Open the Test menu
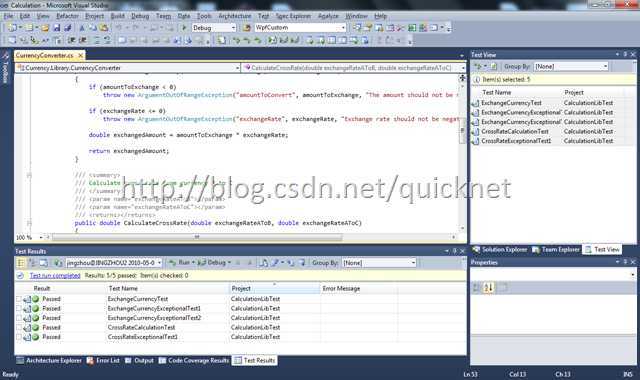Image resolution: width=640 pixels, height=380 pixels. pyautogui.click(x=263, y=16)
